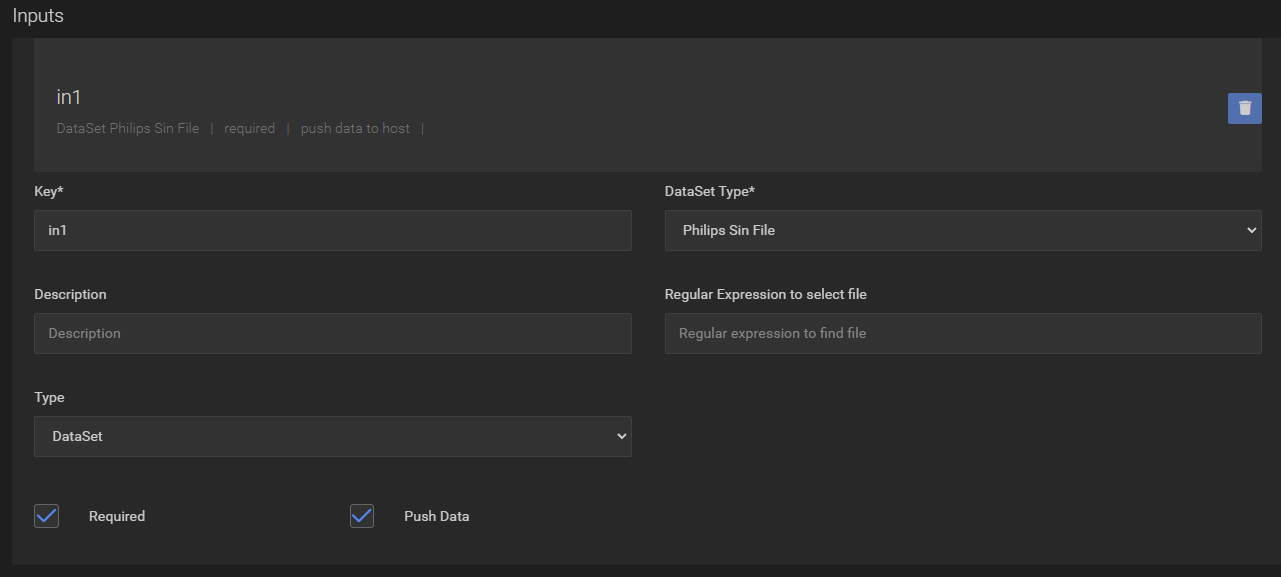
Task: Focus the Description text box
Action: [x=333, y=332]
